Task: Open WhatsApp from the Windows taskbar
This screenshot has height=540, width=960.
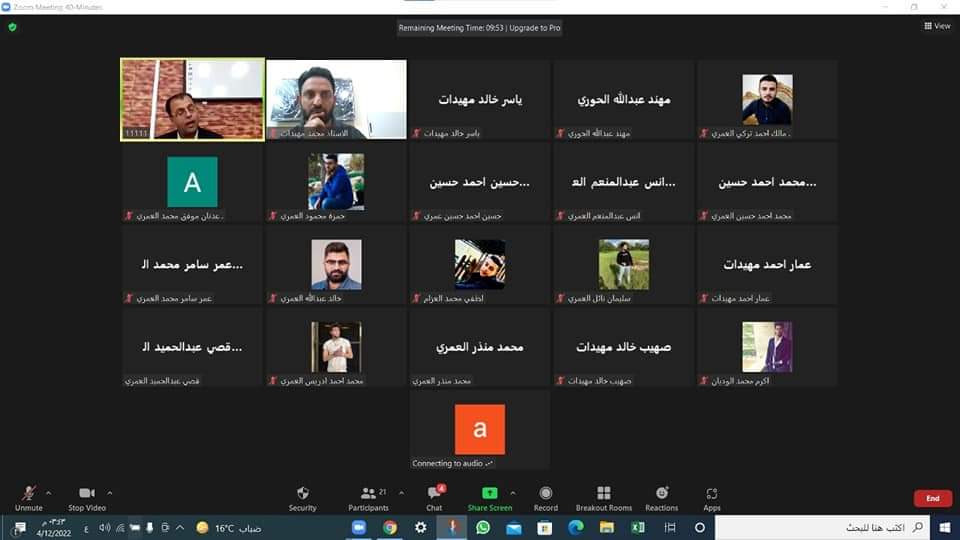Action: click(x=483, y=527)
